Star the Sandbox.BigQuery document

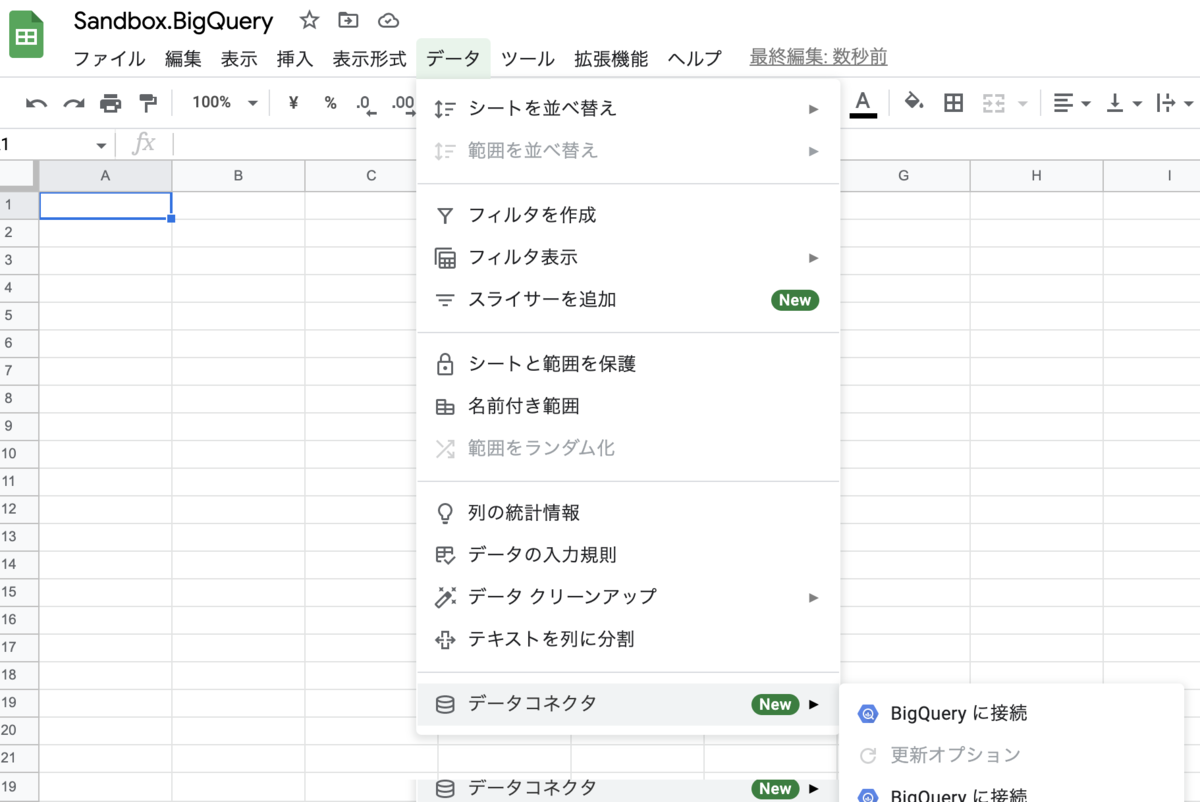click(309, 20)
